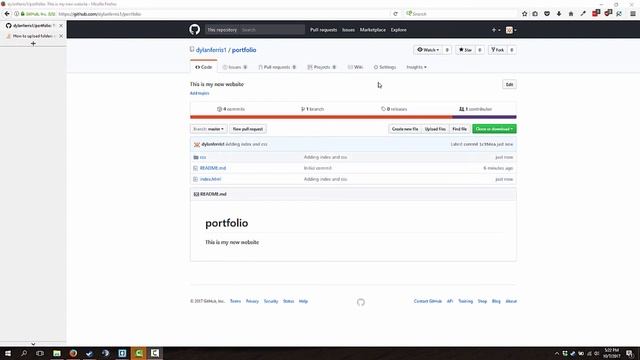The image size is (640, 360).
Task: Click the language breakdown color bar
Action: (x=353, y=117)
